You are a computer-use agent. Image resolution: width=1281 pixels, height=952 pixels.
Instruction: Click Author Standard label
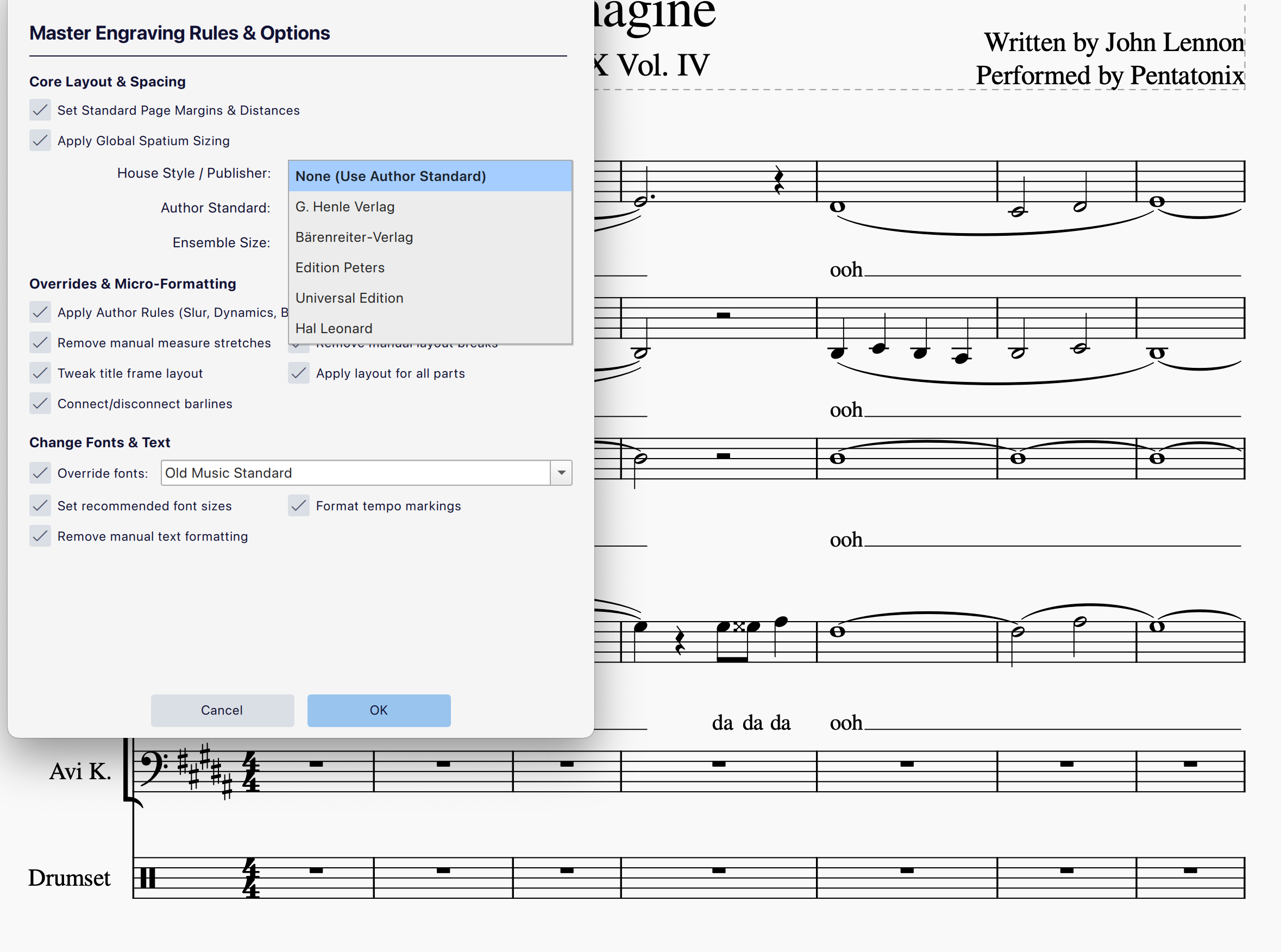coord(216,208)
